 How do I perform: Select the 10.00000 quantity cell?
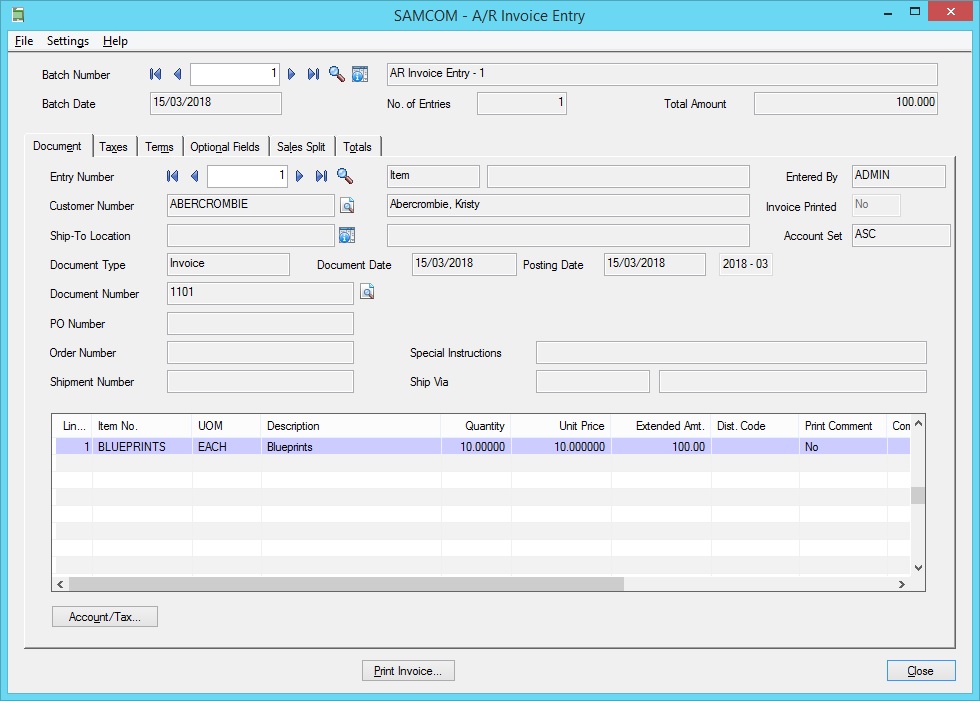(x=476, y=447)
